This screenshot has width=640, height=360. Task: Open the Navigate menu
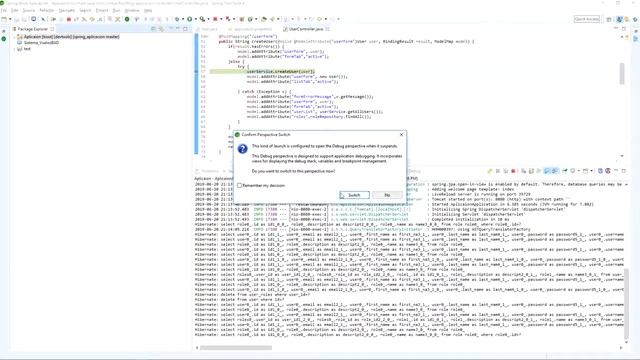[67, 10]
